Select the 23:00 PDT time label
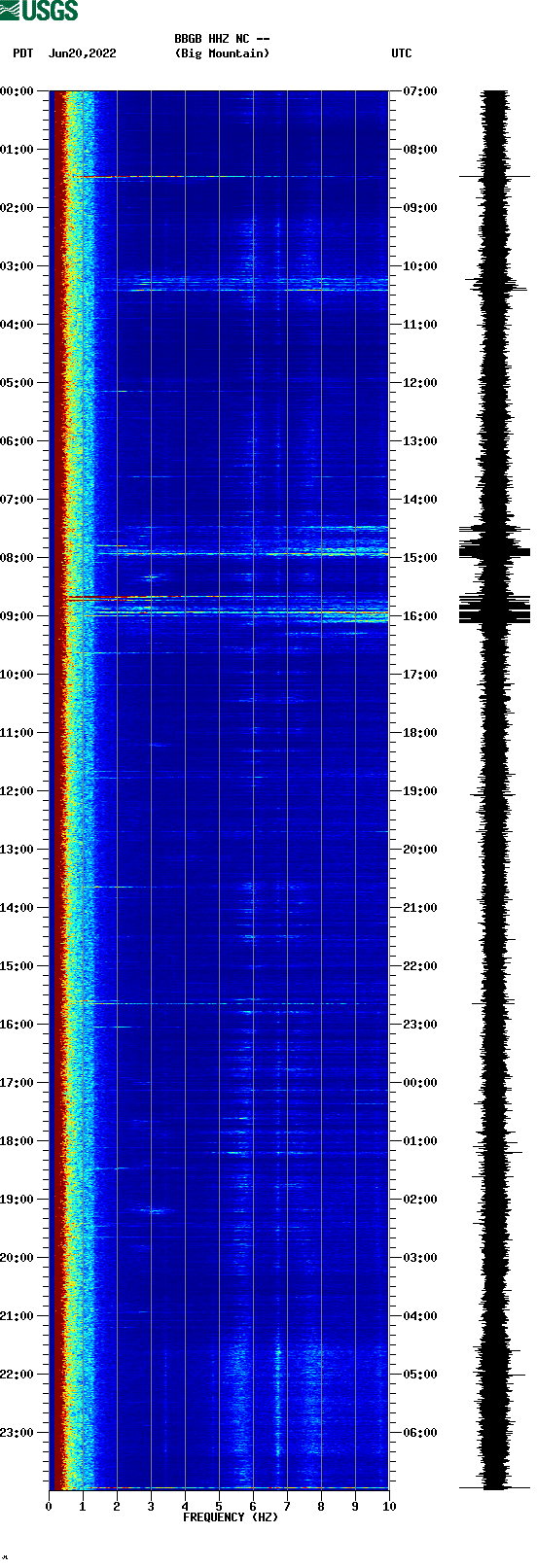537x1568 pixels. click(17, 1433)
